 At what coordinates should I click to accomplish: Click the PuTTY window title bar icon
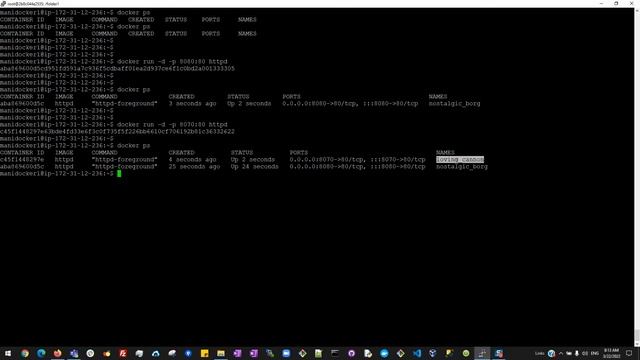[x=3, y=4]
